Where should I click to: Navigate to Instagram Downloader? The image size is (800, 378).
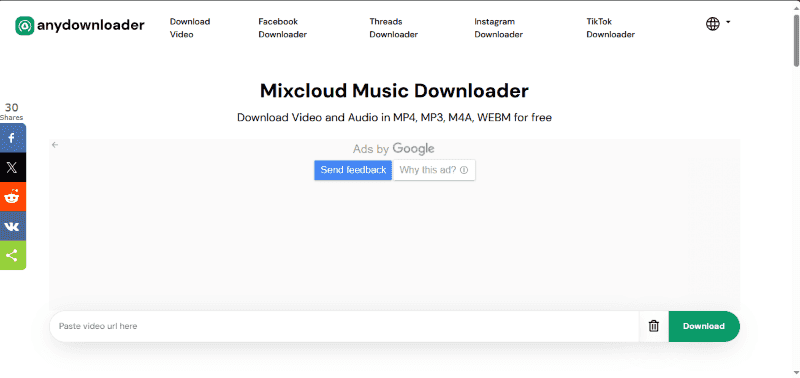pos(498,28)
